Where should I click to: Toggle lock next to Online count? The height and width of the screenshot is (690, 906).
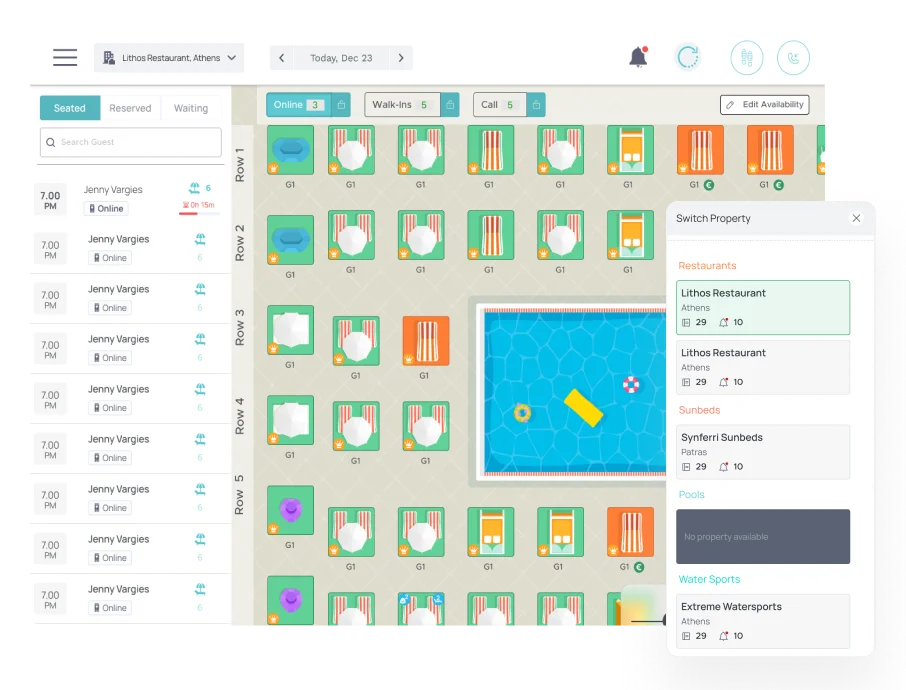pyautogui.click(x=341, y=105)
